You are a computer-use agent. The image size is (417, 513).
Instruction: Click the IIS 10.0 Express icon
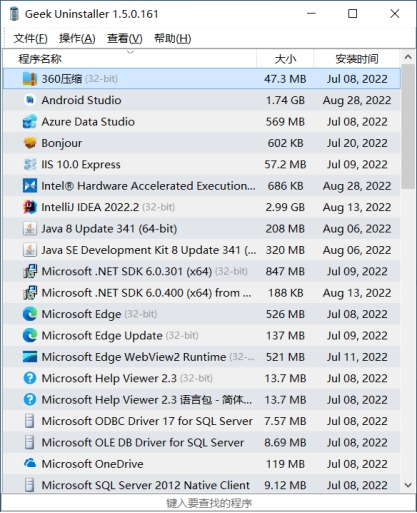pos(30,164)
